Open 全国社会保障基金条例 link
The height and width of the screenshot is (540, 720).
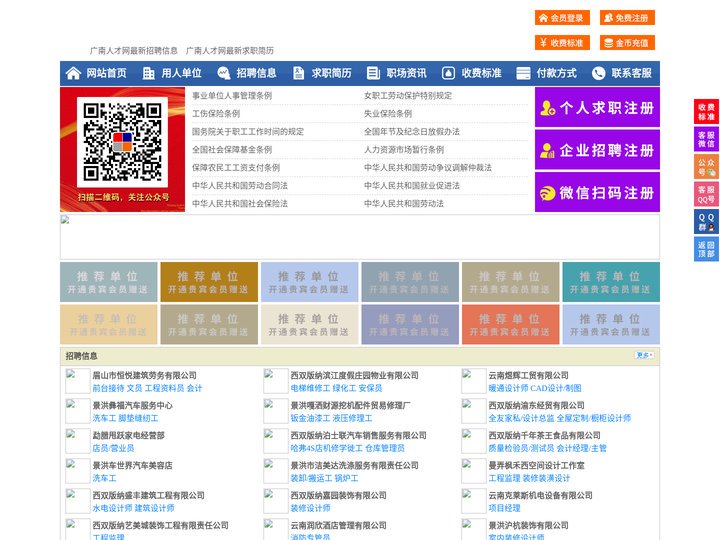[x=232, y=149]
